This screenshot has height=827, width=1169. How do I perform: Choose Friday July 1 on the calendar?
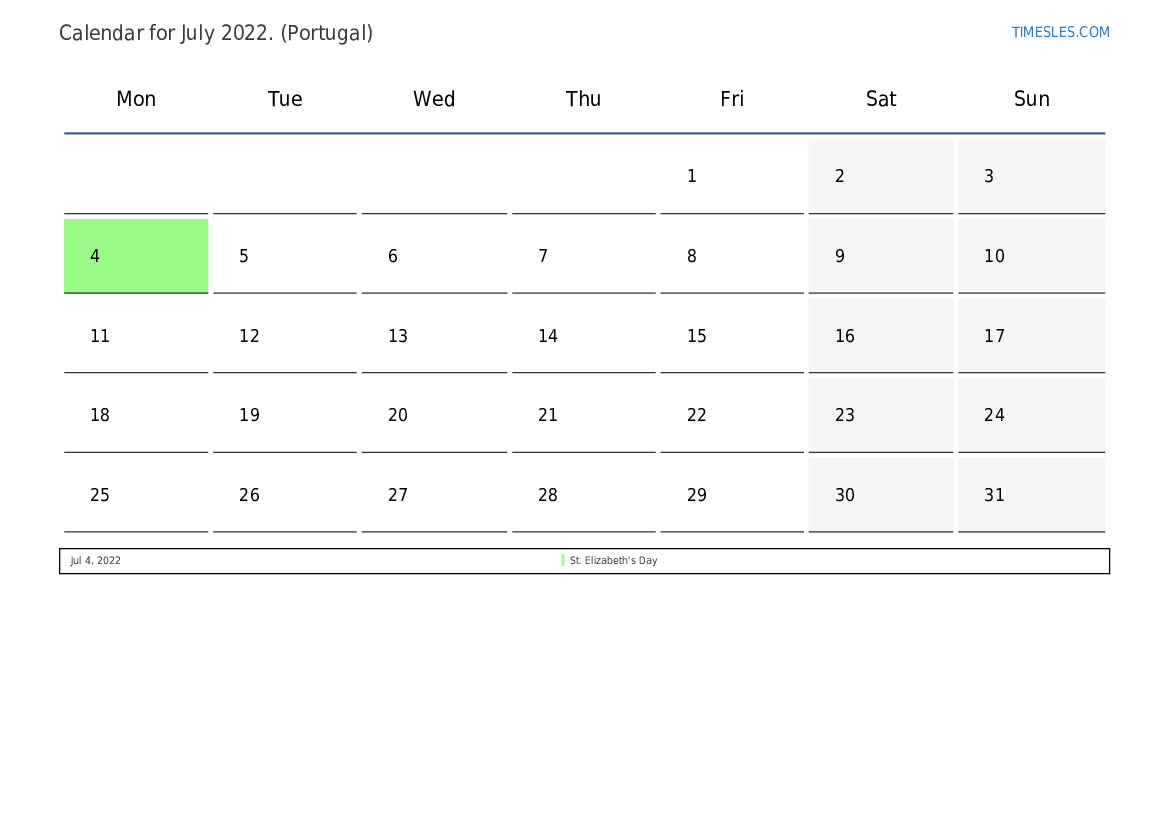click(732, 176)
